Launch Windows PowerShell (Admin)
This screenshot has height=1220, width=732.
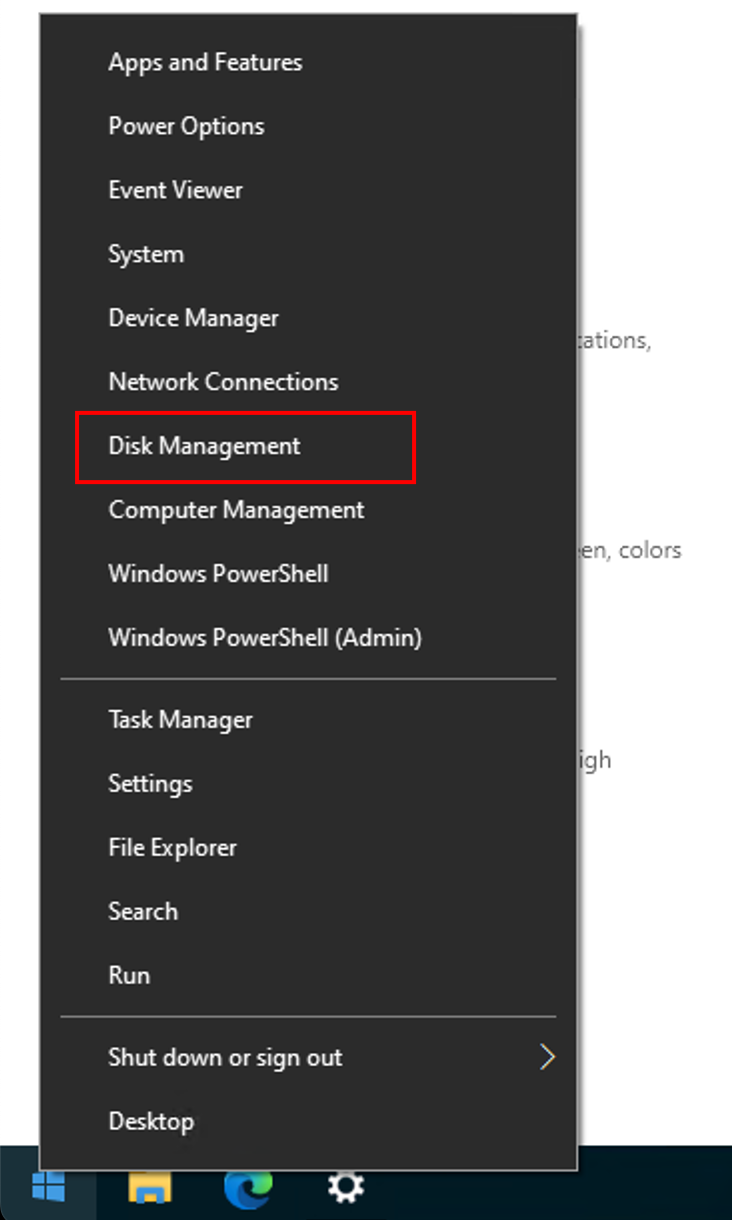[x=308, y=638]
